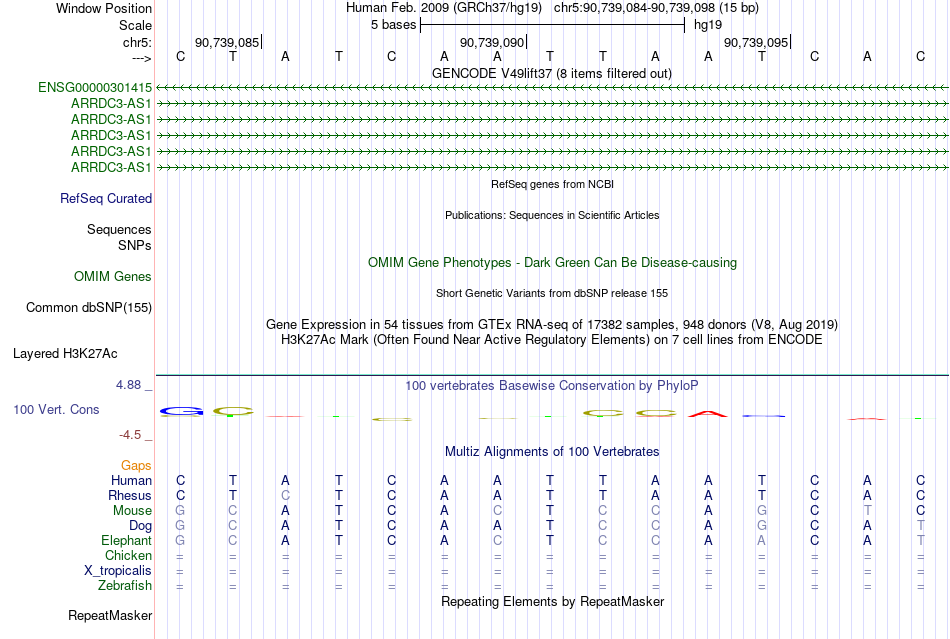Select the OMIM Genes track label
Viewport: 950px width, 639px height.
pos(113,276)
